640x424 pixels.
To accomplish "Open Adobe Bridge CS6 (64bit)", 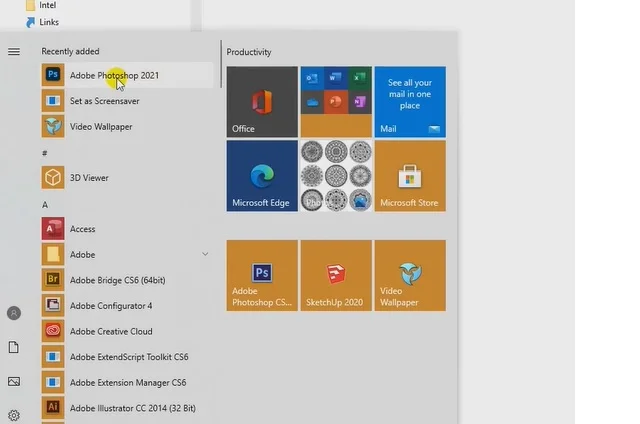I will [x=127, y=280].
